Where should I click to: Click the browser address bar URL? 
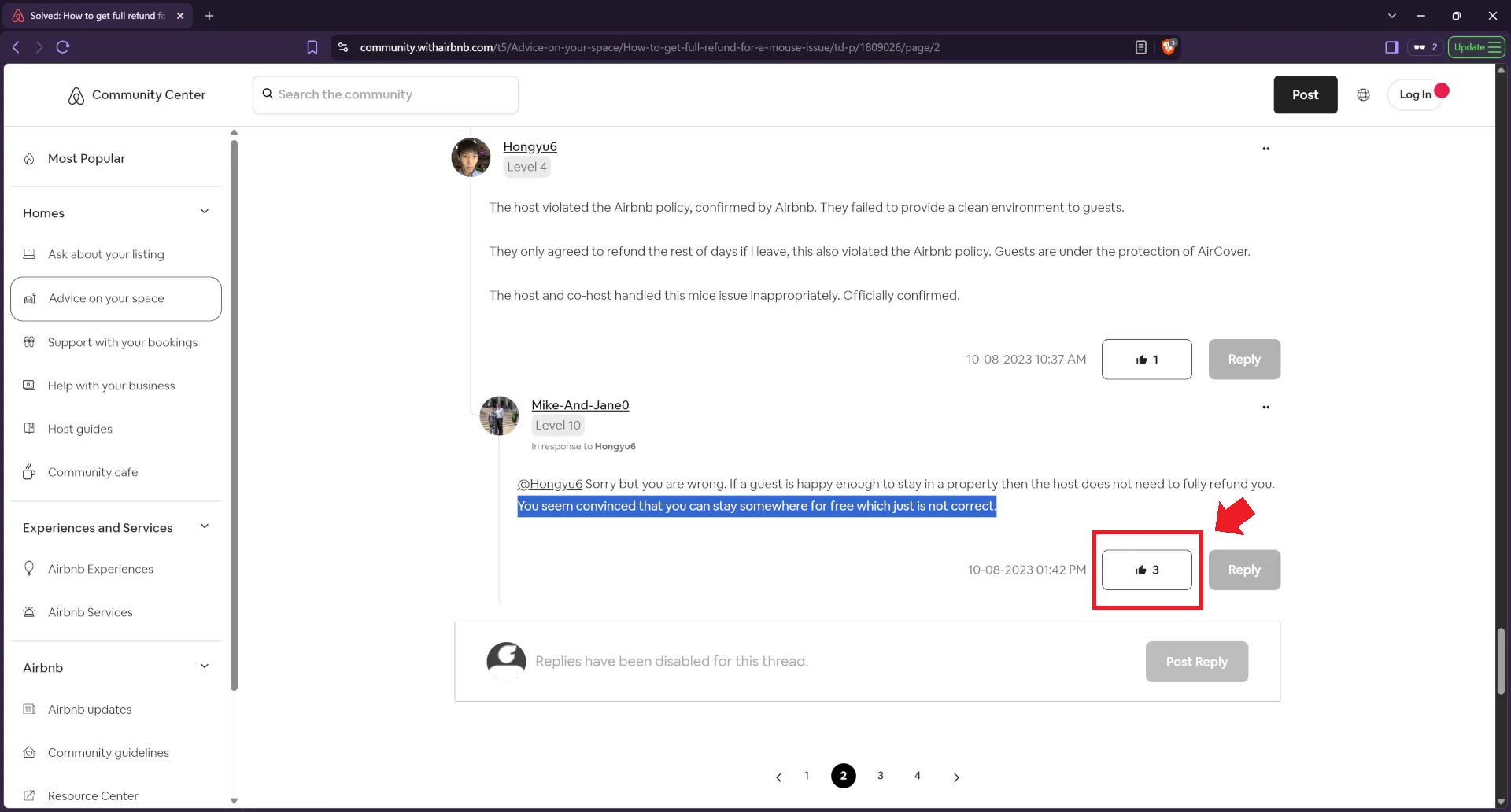click(649, 47)
